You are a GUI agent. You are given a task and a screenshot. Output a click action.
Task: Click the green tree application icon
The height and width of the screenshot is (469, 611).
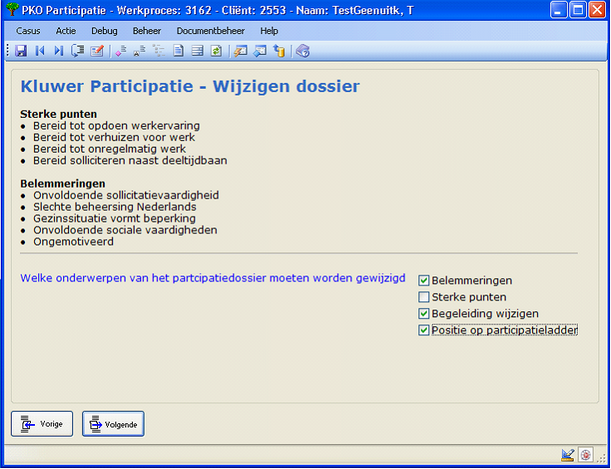tap(12, 10)
